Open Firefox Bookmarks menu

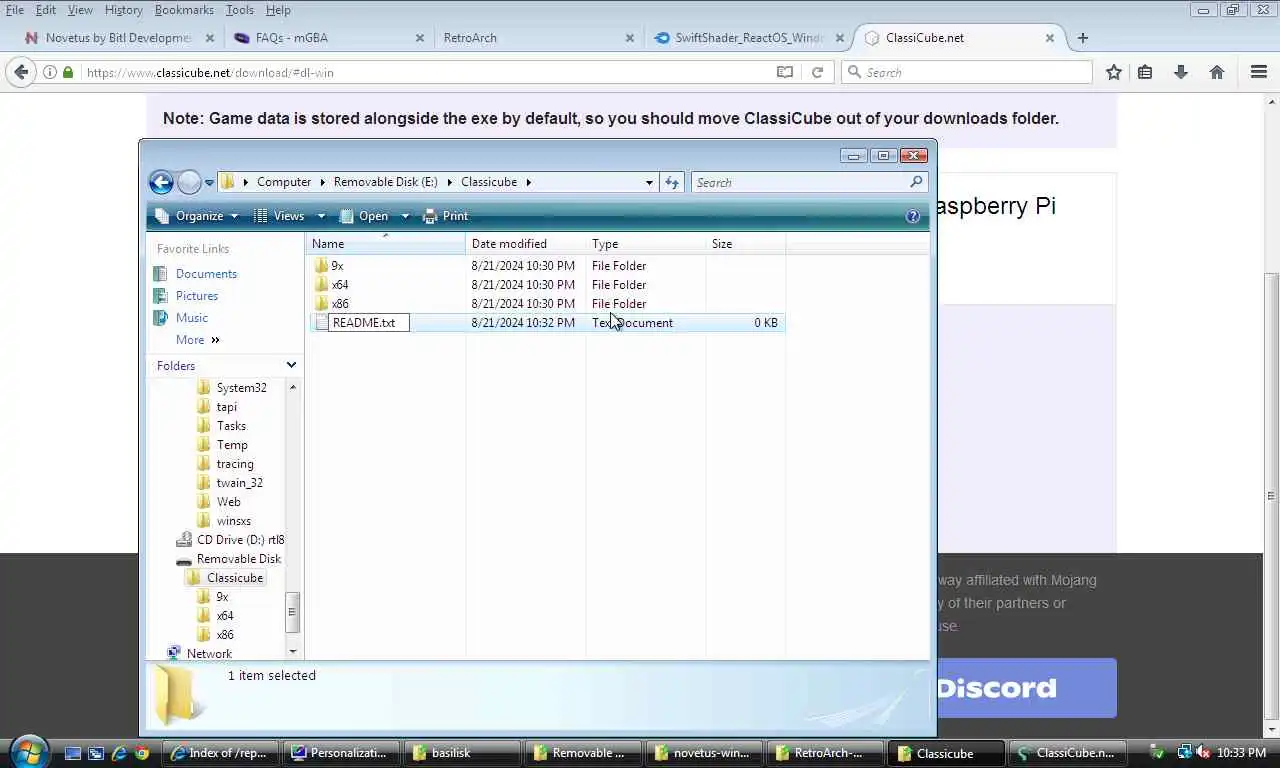[184, 10]
